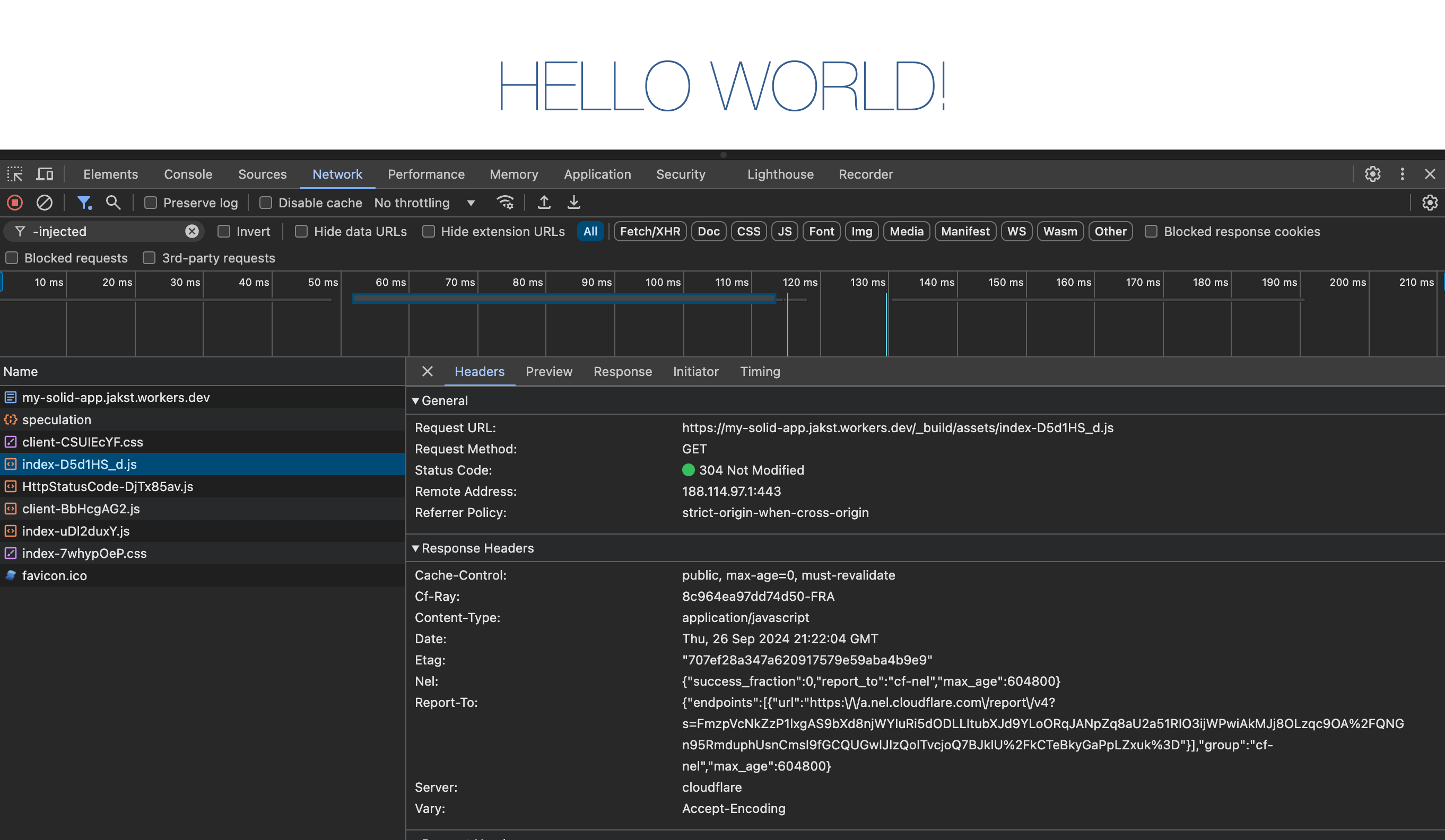Enable Preserve log
The image size is (1445, 840).
point(150,203)
